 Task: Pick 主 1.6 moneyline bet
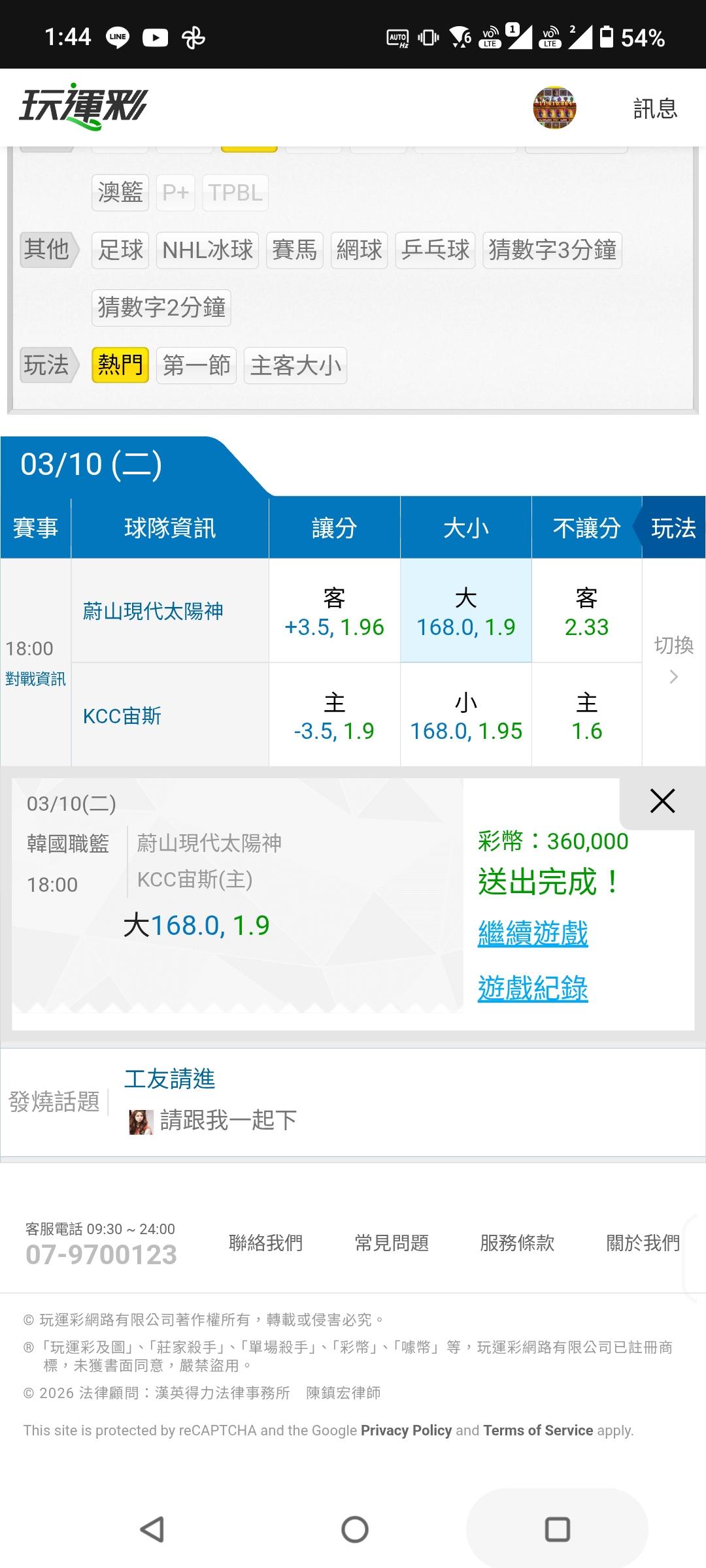587,715
